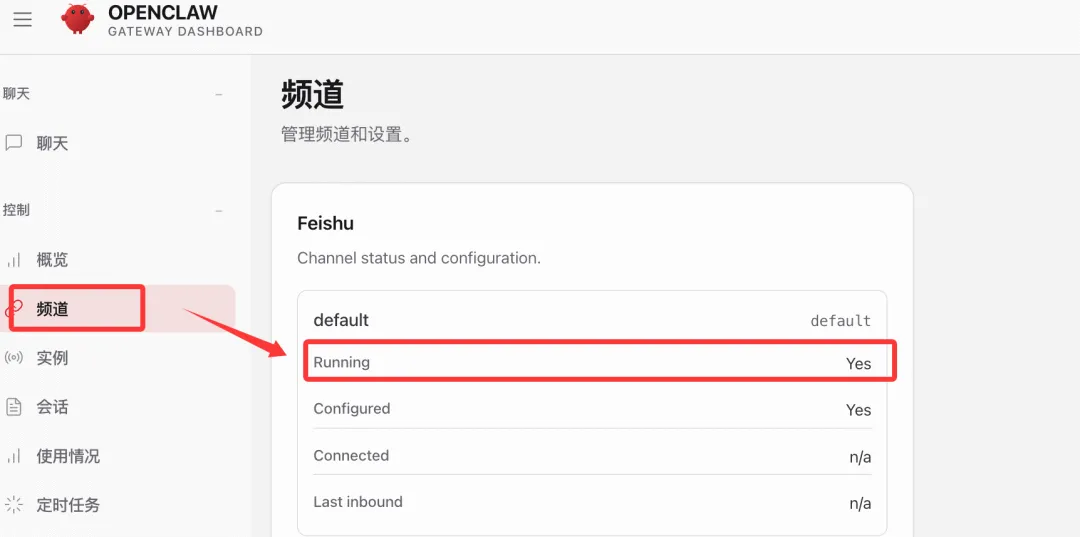Click the document icon beside 会话

tap(14, 407)
